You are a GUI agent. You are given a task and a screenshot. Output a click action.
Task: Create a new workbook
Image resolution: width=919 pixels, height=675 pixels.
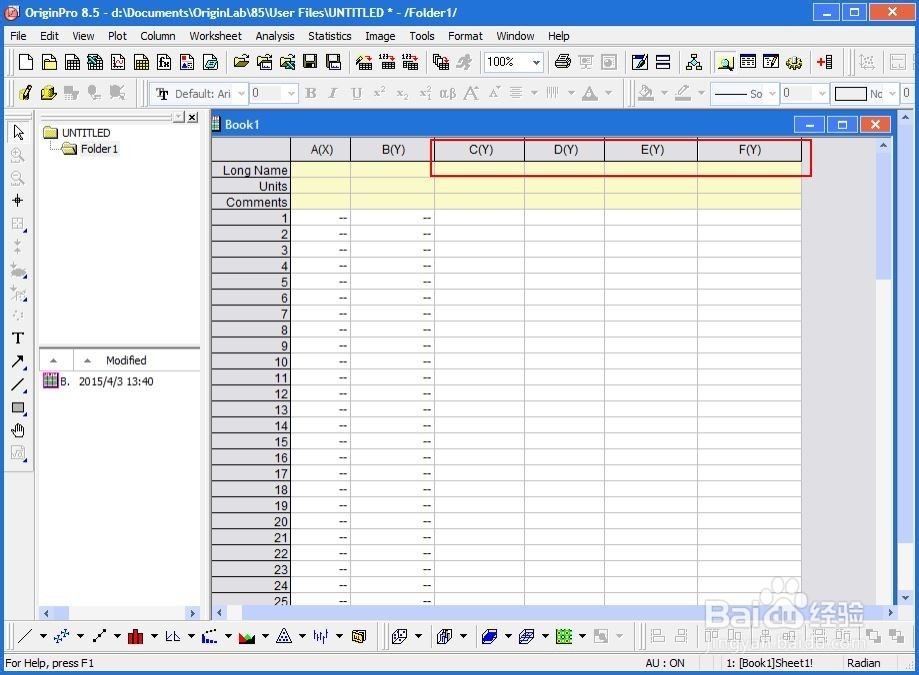pos(72,62)
